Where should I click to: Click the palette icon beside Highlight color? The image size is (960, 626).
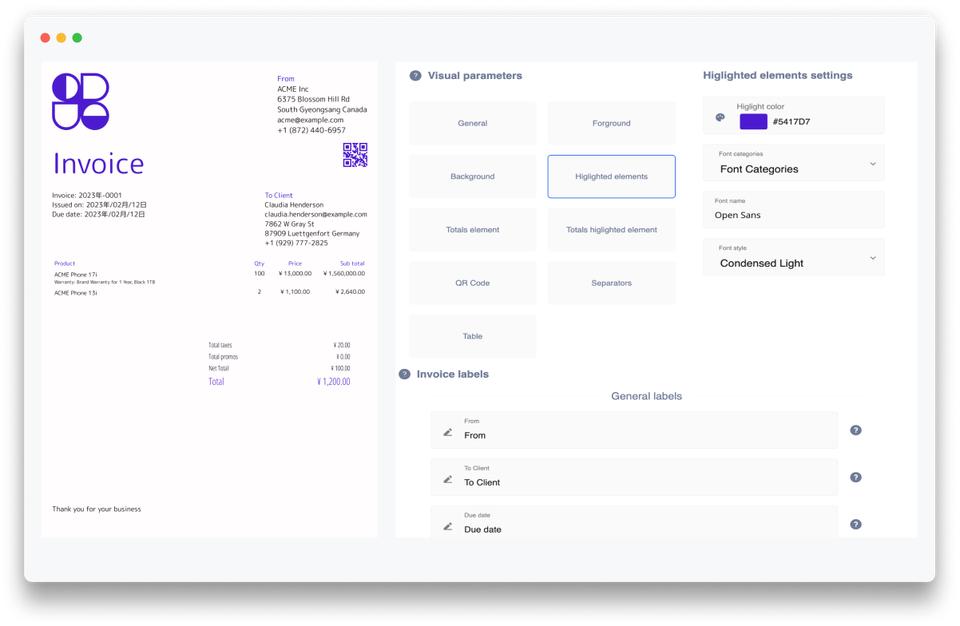[719, 117]
